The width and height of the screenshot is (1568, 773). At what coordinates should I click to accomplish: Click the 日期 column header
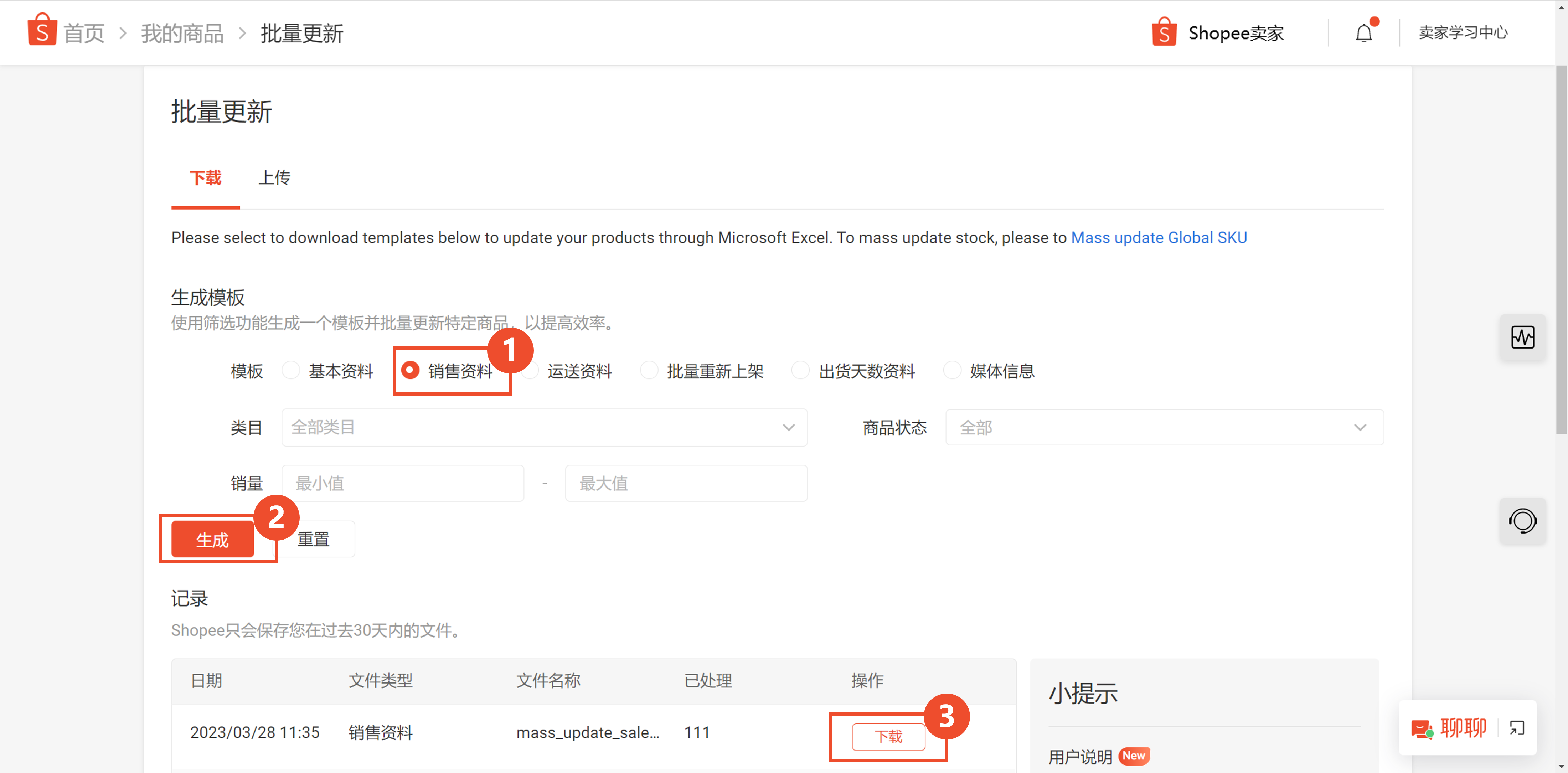coord(206,680)
